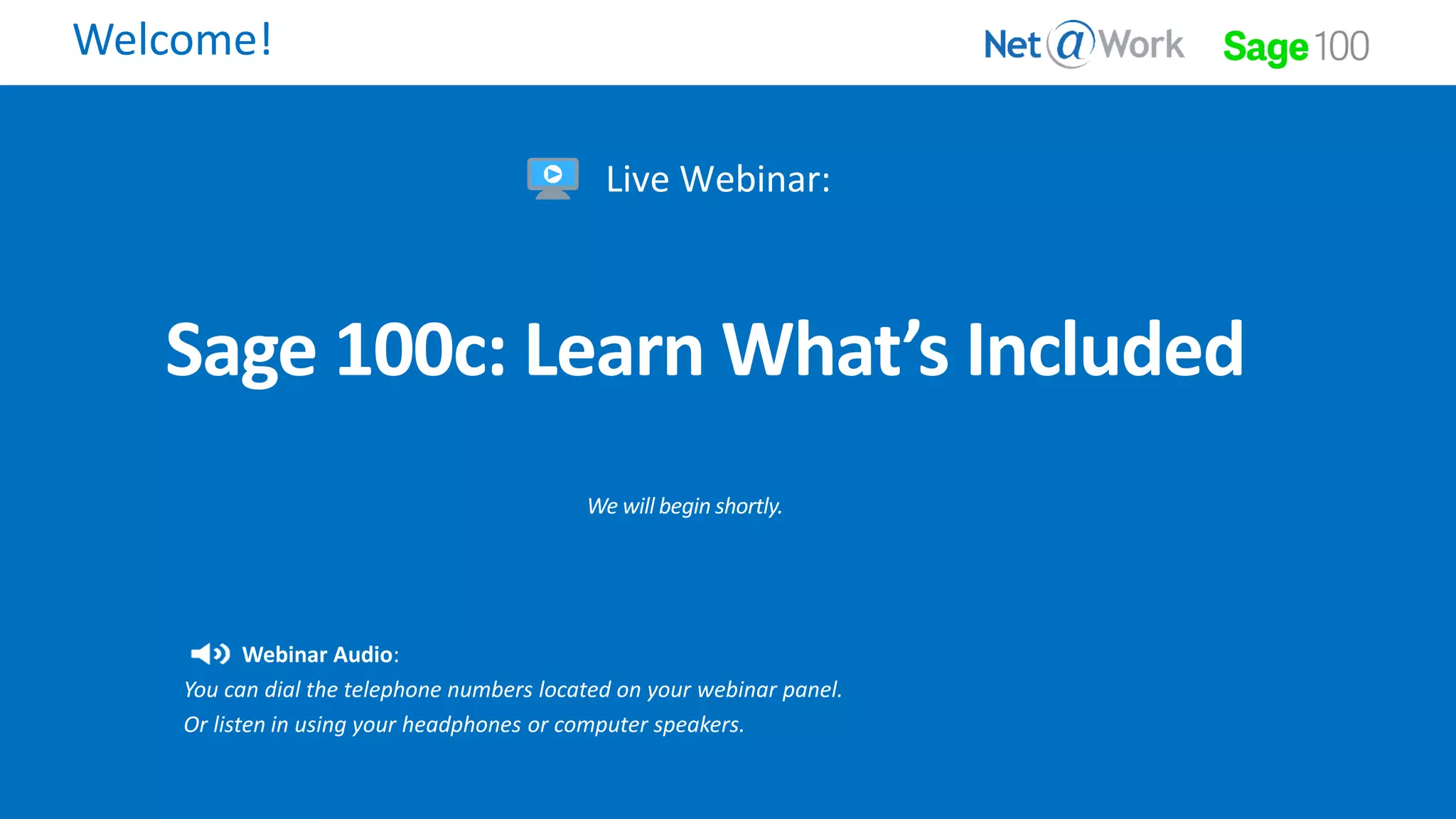This screenshot has height=819, width=1456.
Task: Click Sage 100c at the start of the title
Action: pyautogui.click(x=334, y=350)
